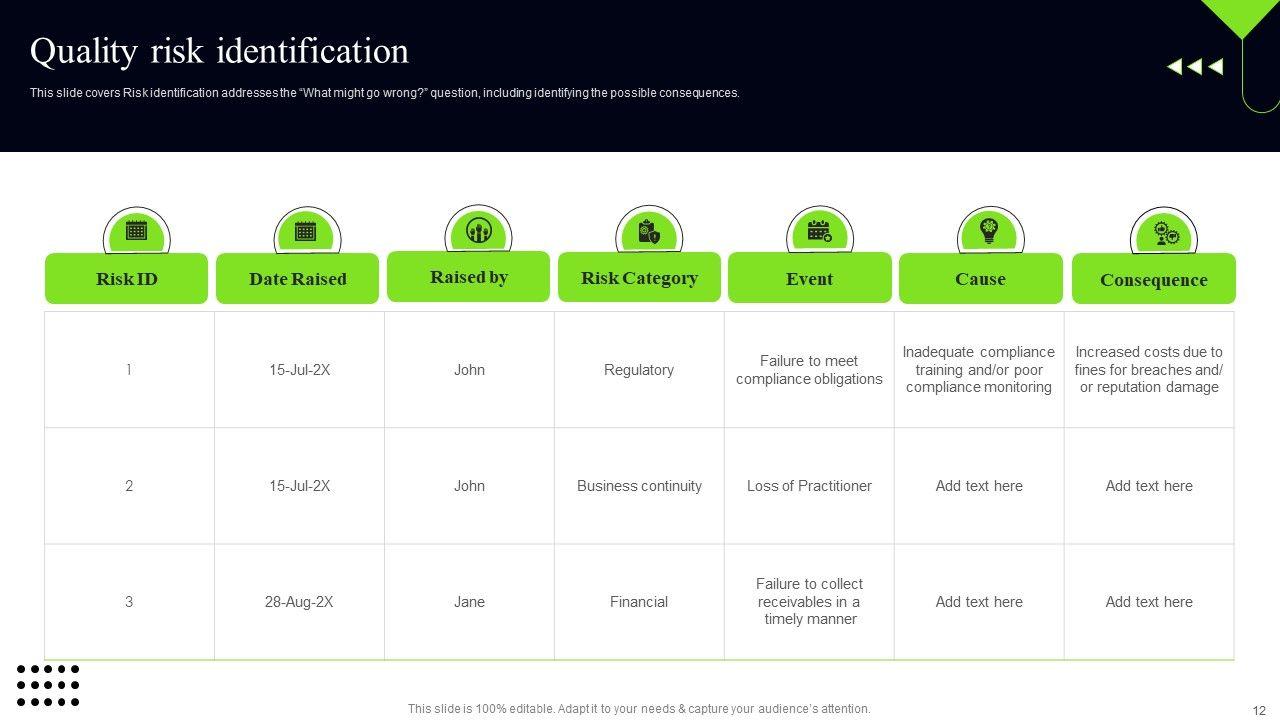Click the triple arrow rewind icon
The height and width of the screenshot is (720, 1280).
click(x=1195, y=67)
